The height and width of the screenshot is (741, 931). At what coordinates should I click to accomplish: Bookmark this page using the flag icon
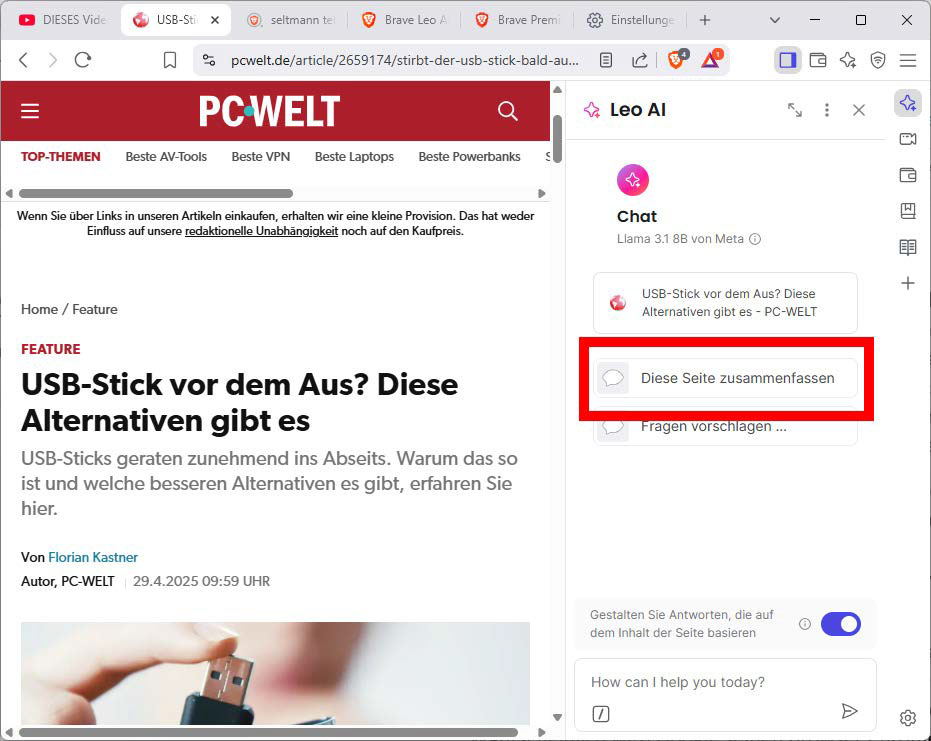click(x=170, y=60)
